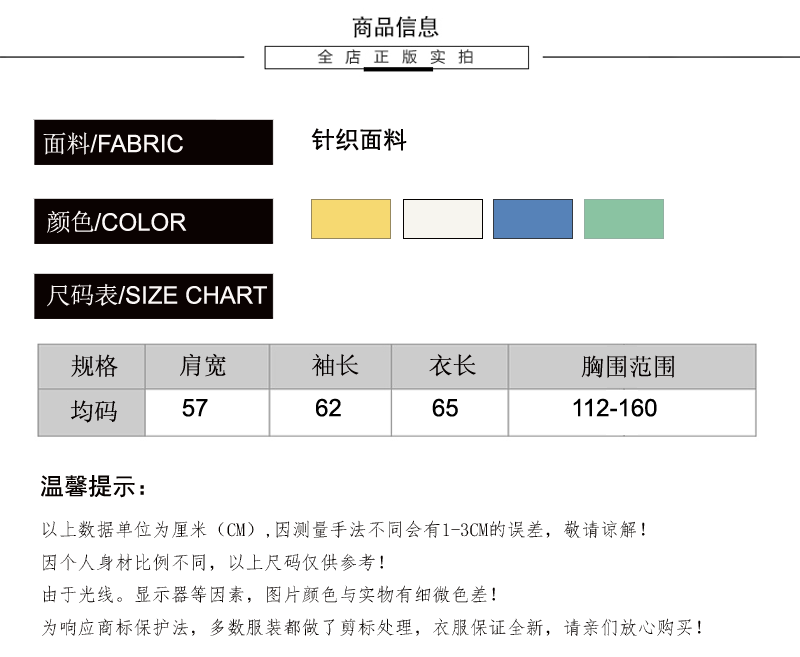Select the 尺码表/SIZE CHART label

click(153, 296)
